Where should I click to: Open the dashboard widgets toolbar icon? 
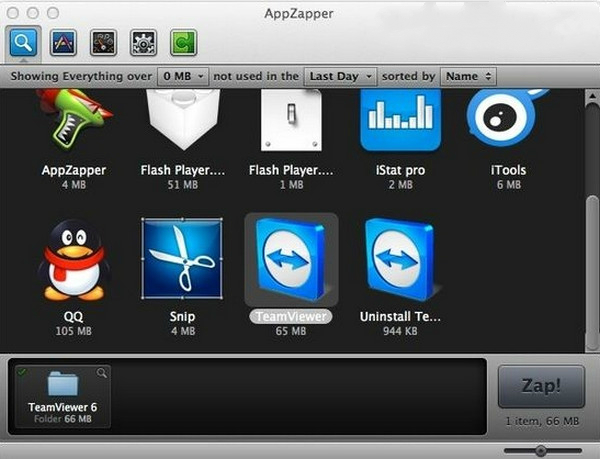103,42
